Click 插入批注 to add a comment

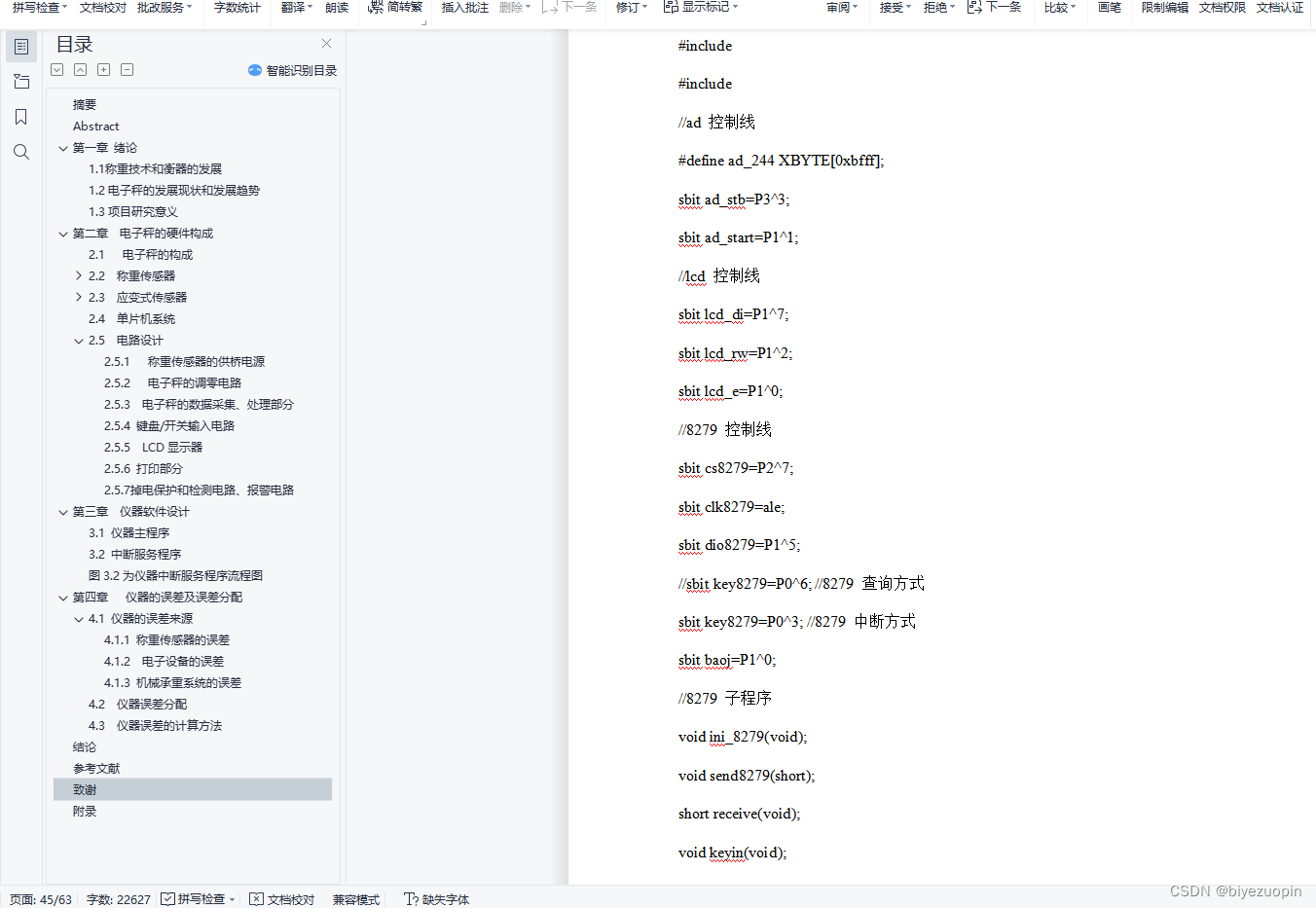click(465, 7)
